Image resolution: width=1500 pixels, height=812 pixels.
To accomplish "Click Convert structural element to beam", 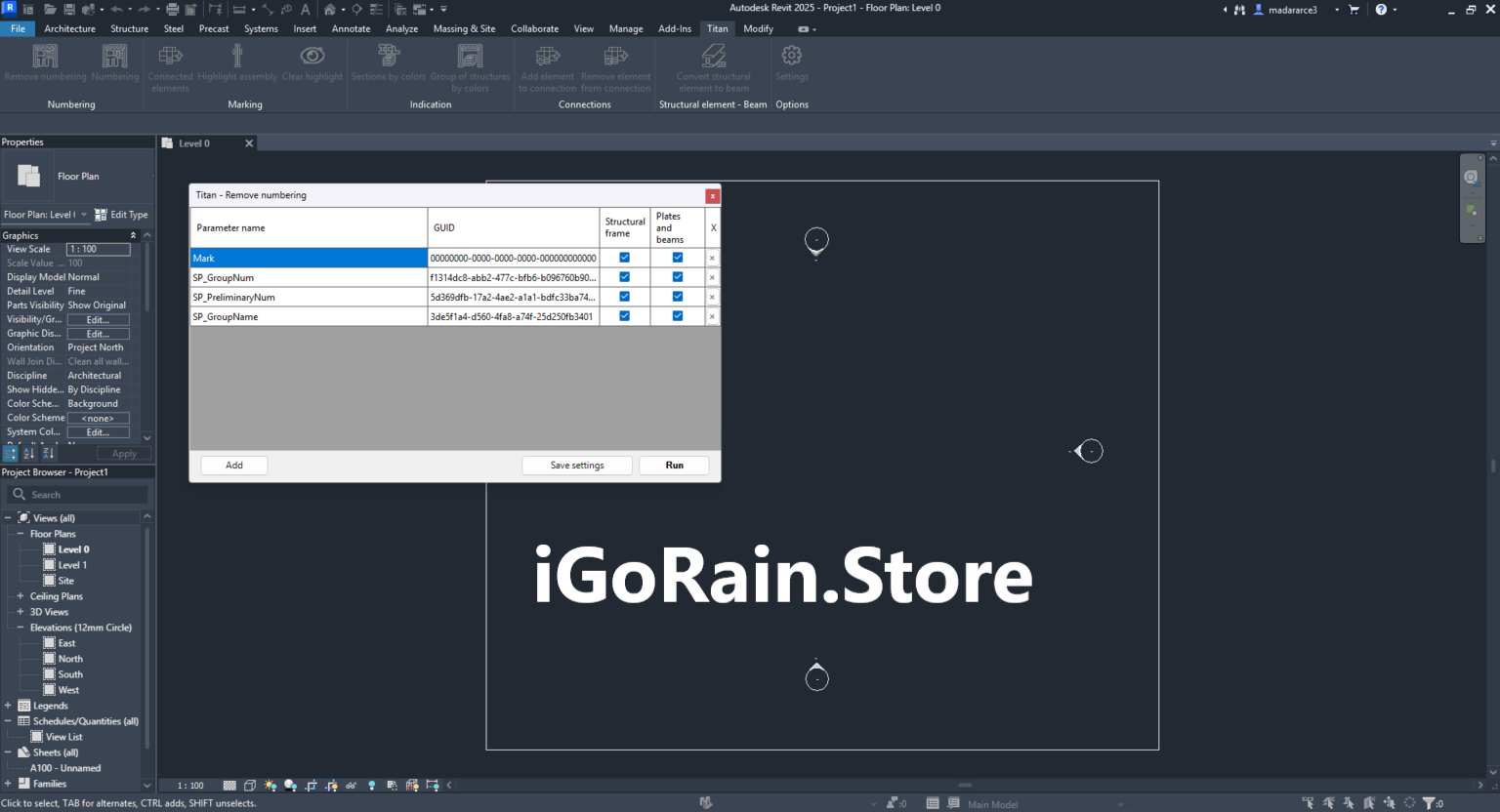I will [714, 57].
